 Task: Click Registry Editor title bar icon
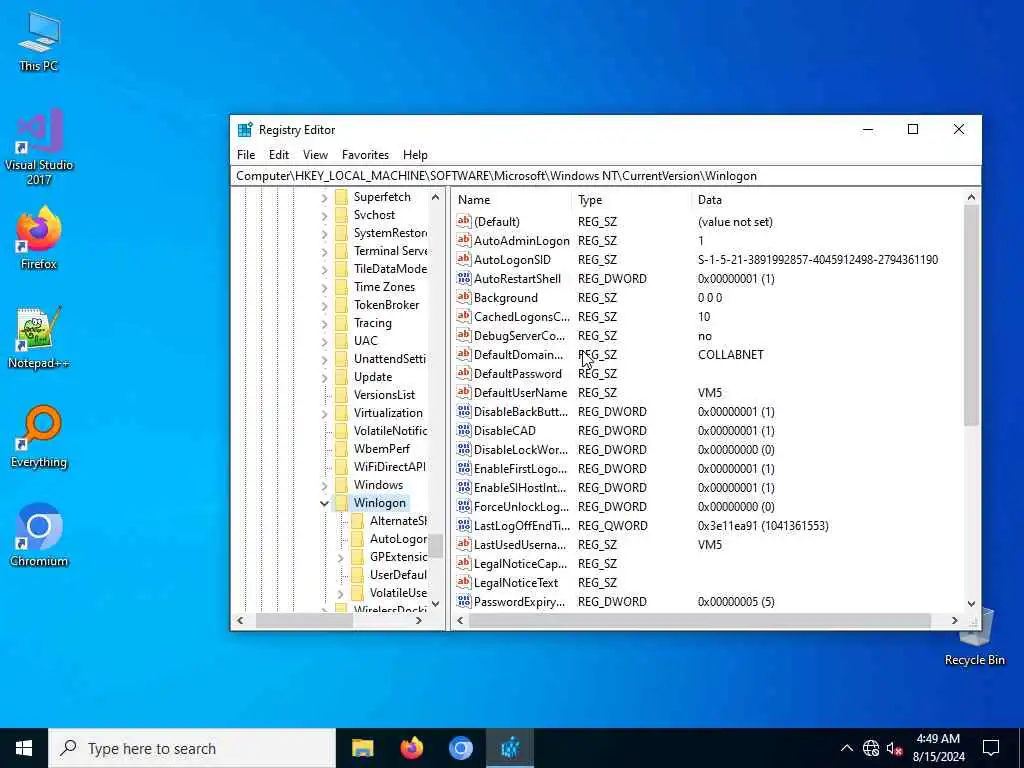[245, 129]
